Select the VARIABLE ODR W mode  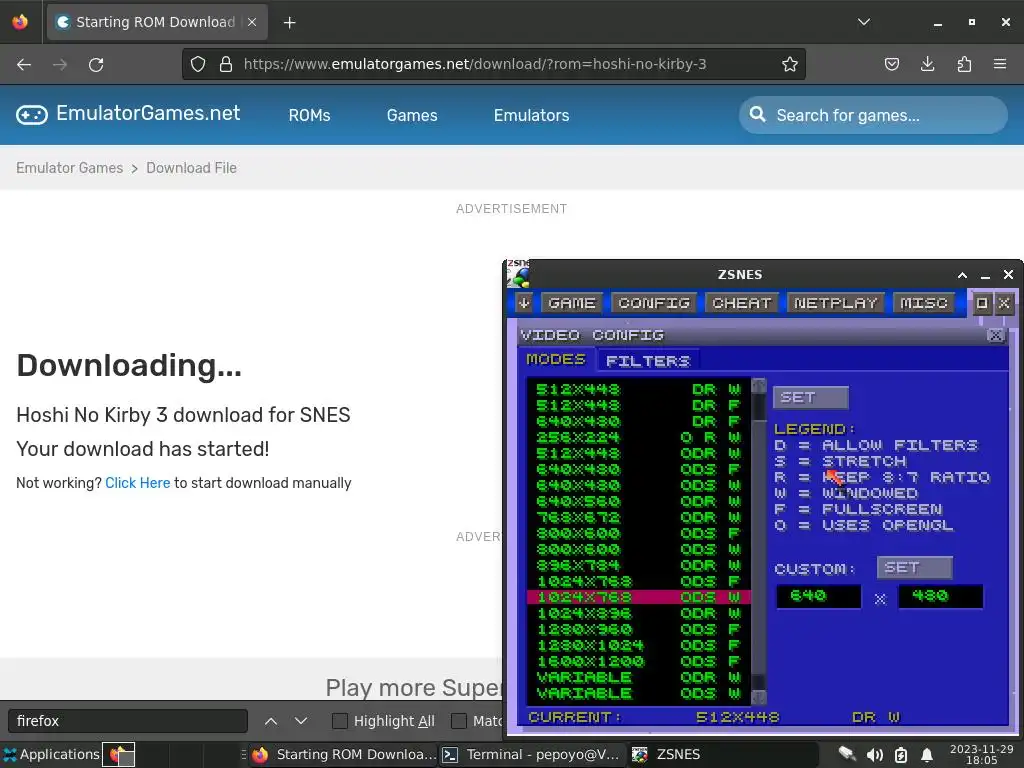pyautogui.click(x=639, y=677)
